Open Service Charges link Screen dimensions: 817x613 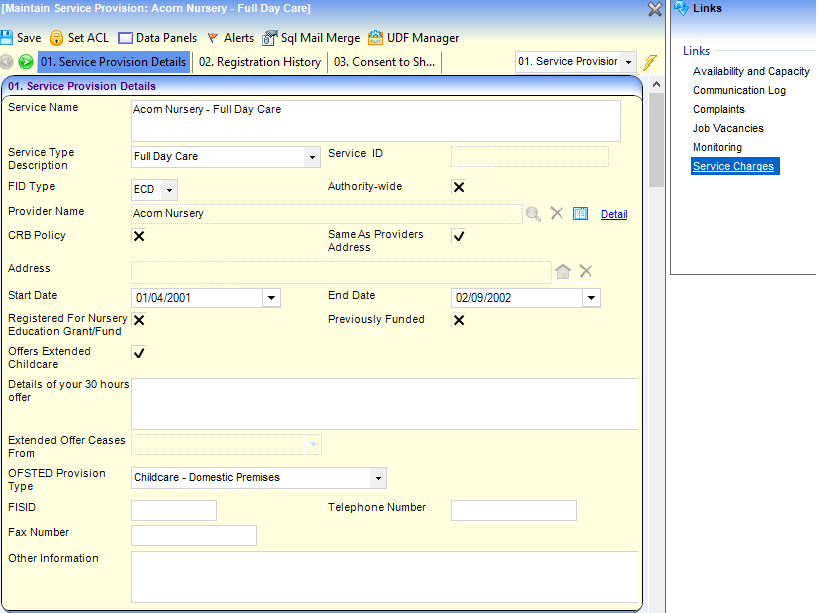point(733,166)
